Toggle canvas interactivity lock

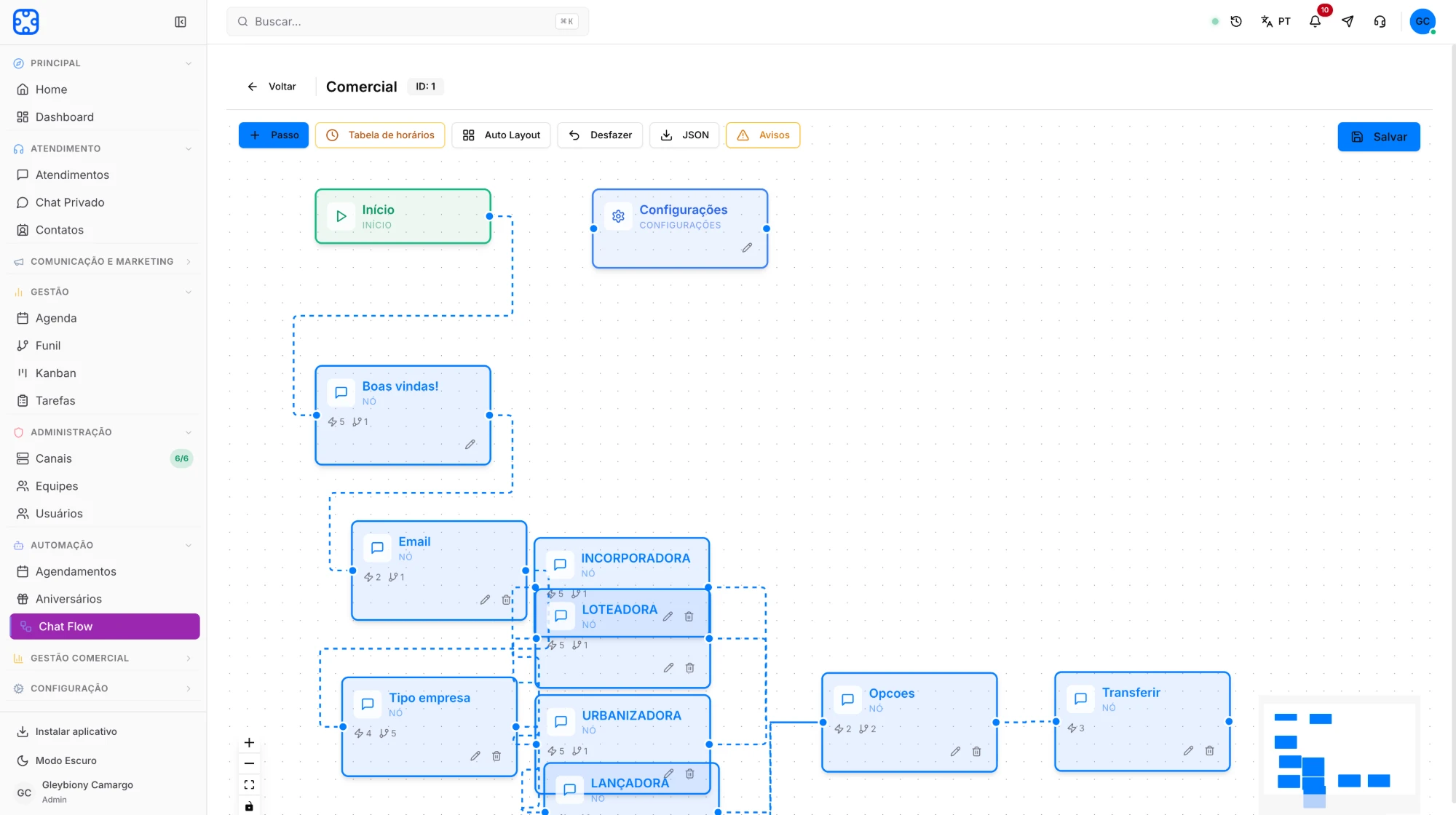[x=249, y=806]
